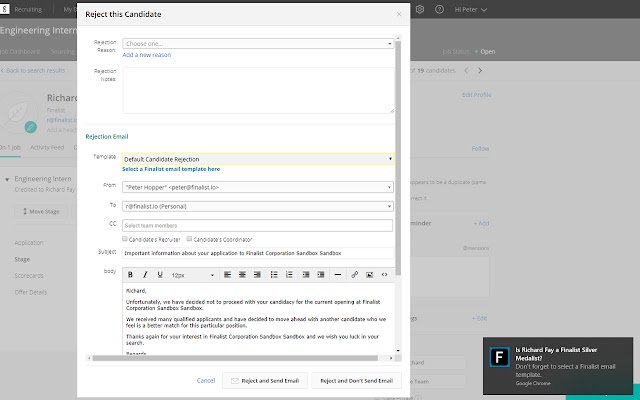Viewport: 640px width, 400px height.
Task: Switch to the On 1 Job tab
Action: tap(10, 147)
